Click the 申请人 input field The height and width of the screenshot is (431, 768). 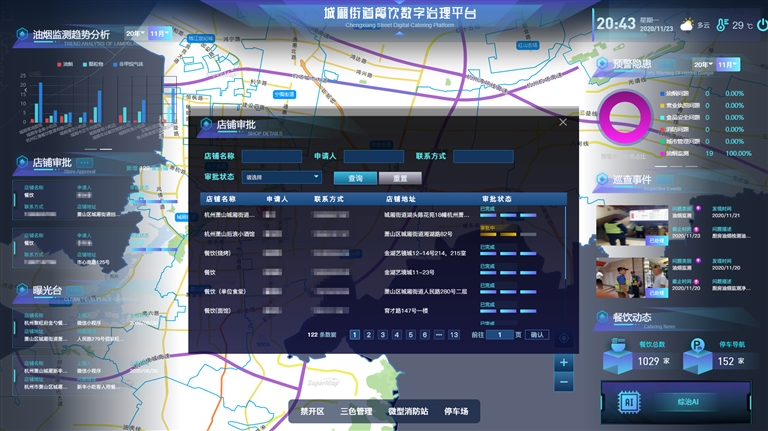pyautogui.click(x=374, y=156)
